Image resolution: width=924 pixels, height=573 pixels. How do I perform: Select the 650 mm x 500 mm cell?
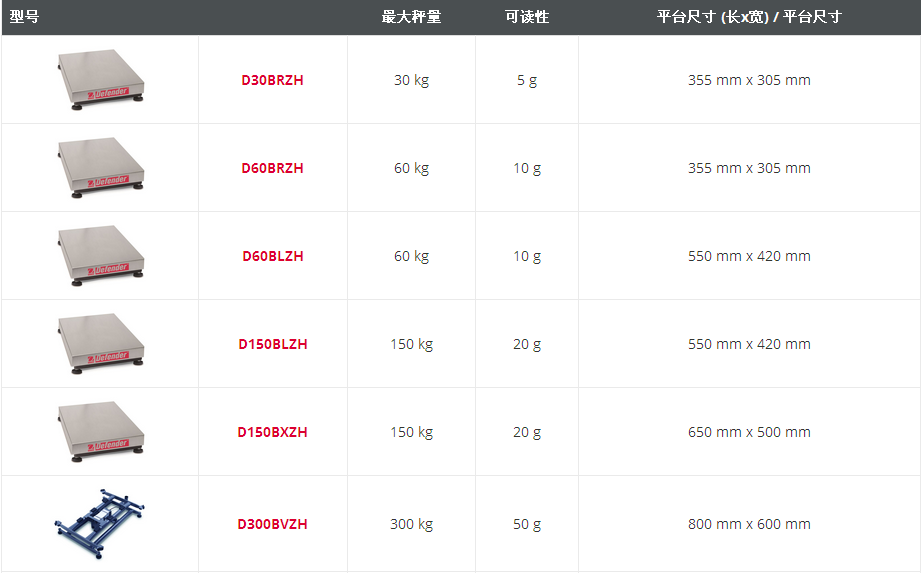pos(749,432)
